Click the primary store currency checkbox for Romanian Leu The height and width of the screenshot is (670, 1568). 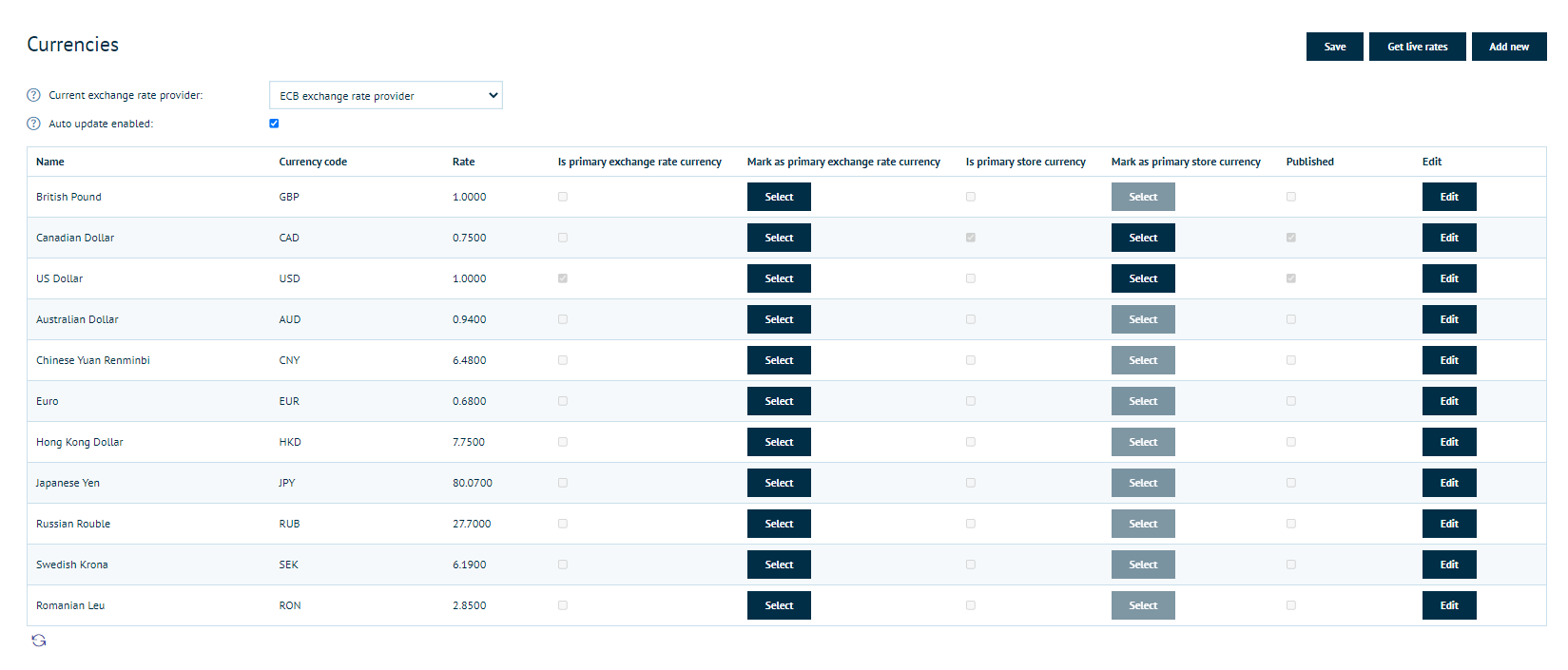(x=971, y=605)
